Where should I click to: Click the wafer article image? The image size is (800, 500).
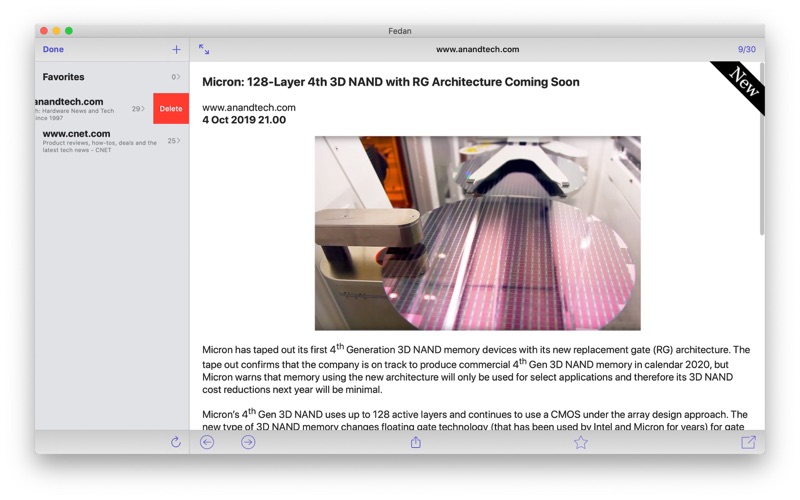[x=478, y=233]
